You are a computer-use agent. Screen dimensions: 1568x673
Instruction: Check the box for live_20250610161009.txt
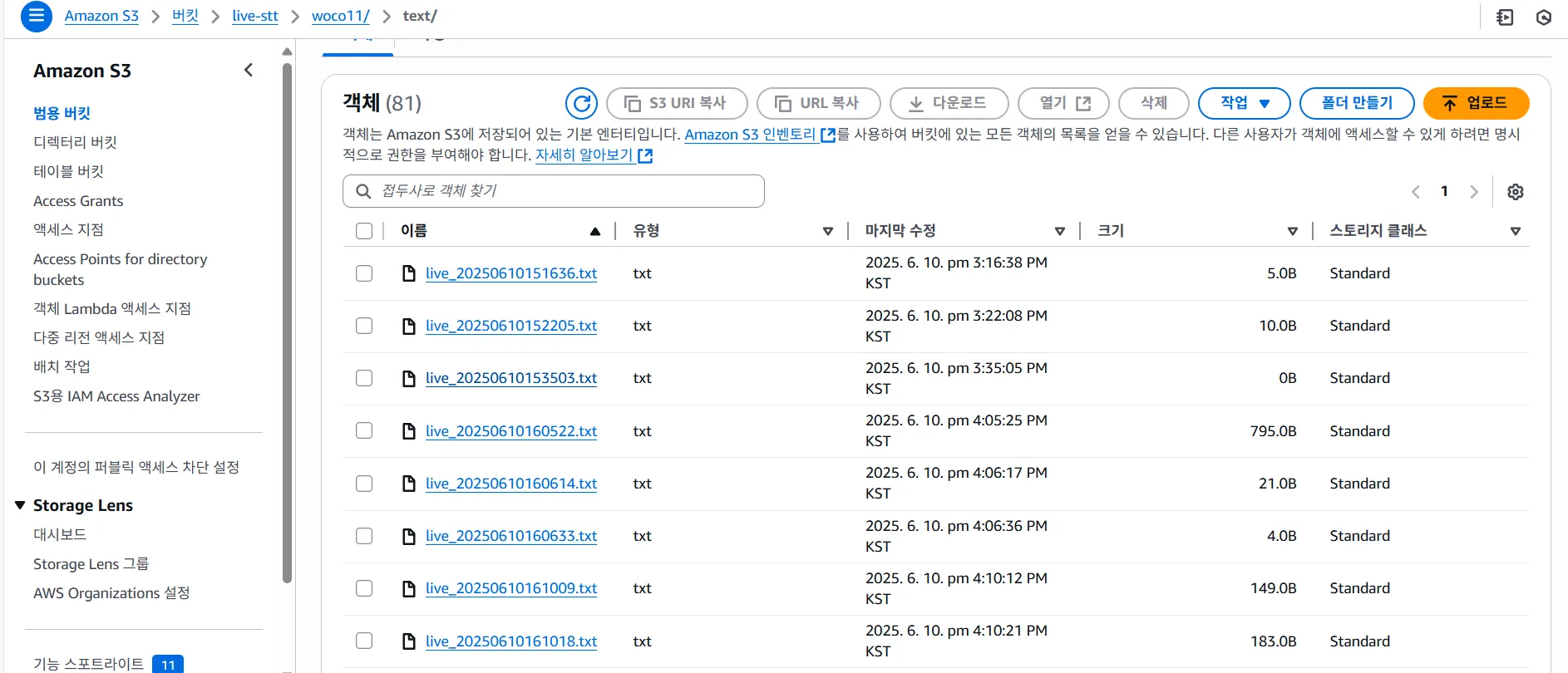coord(364,588)
